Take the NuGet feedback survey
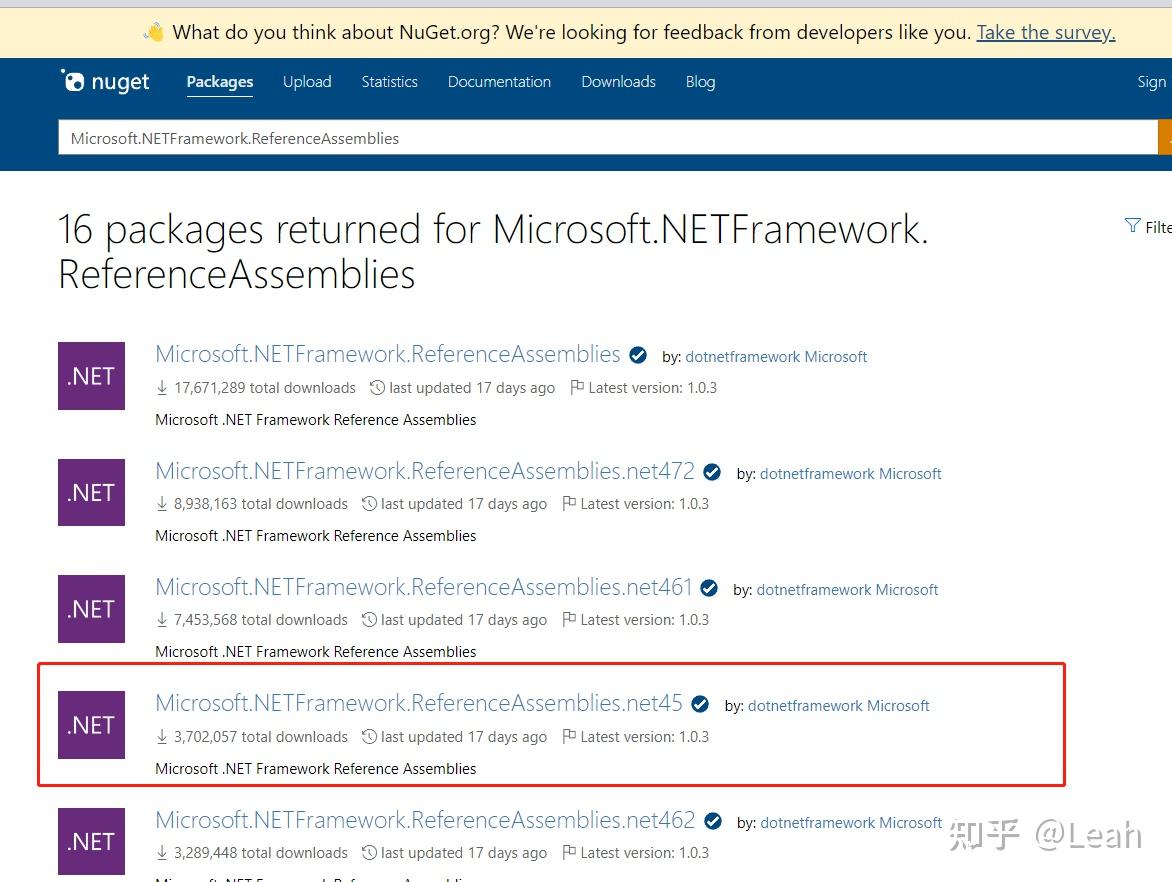 pos(1045,31)
